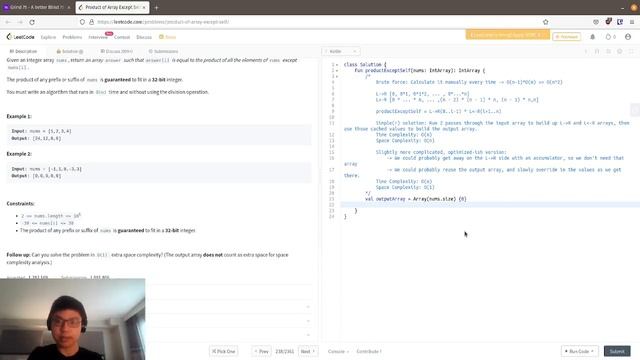This screenshot has height=360, width=640.
Task: Click the orange promotional banner
Action: pyautogui.click(x=507, y=35)
